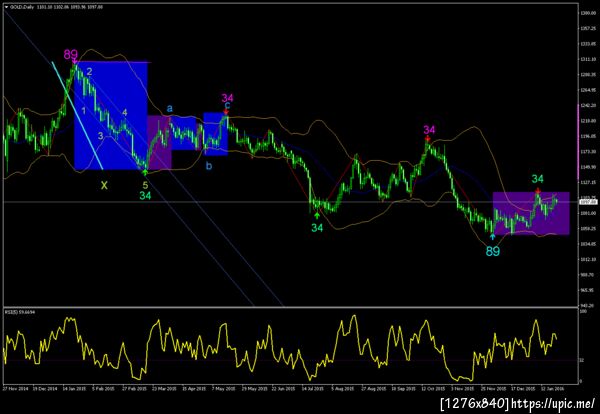Click the 27 Feb 2015 date label
Viewport: 600px width, 414px height.
pyautogui.click(x=134, y=388)
